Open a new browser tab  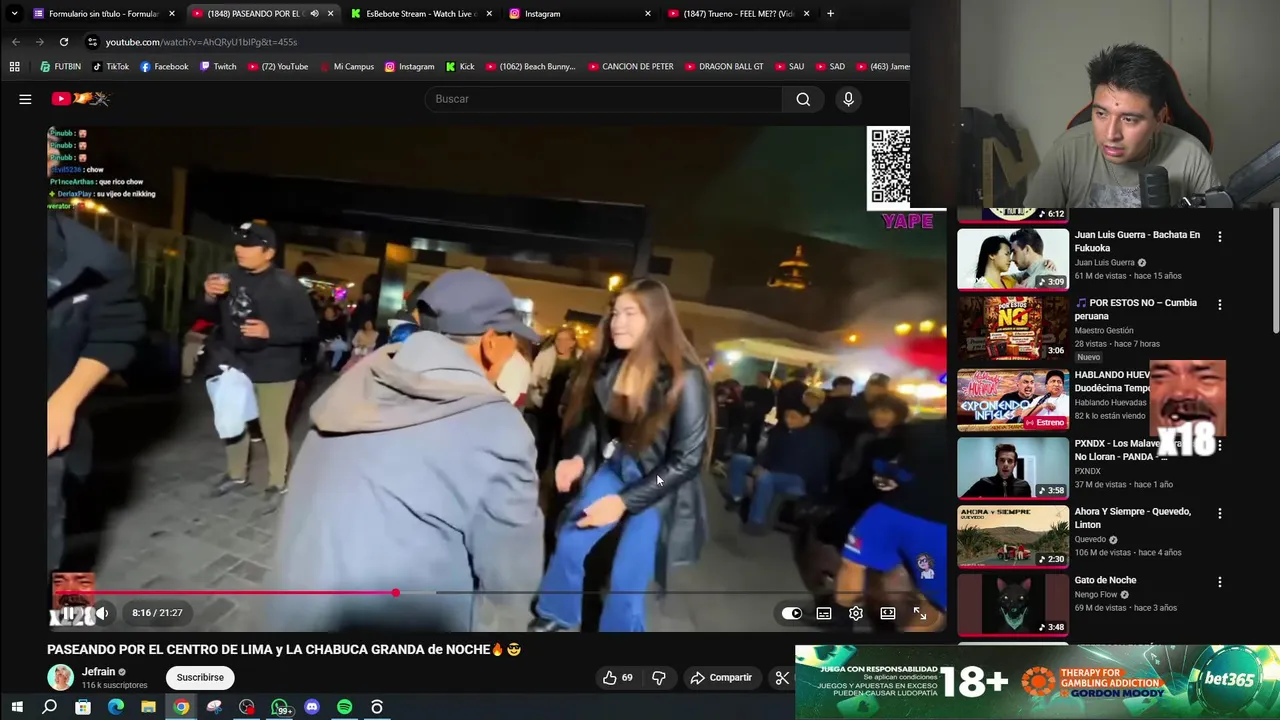pos(830,14)
